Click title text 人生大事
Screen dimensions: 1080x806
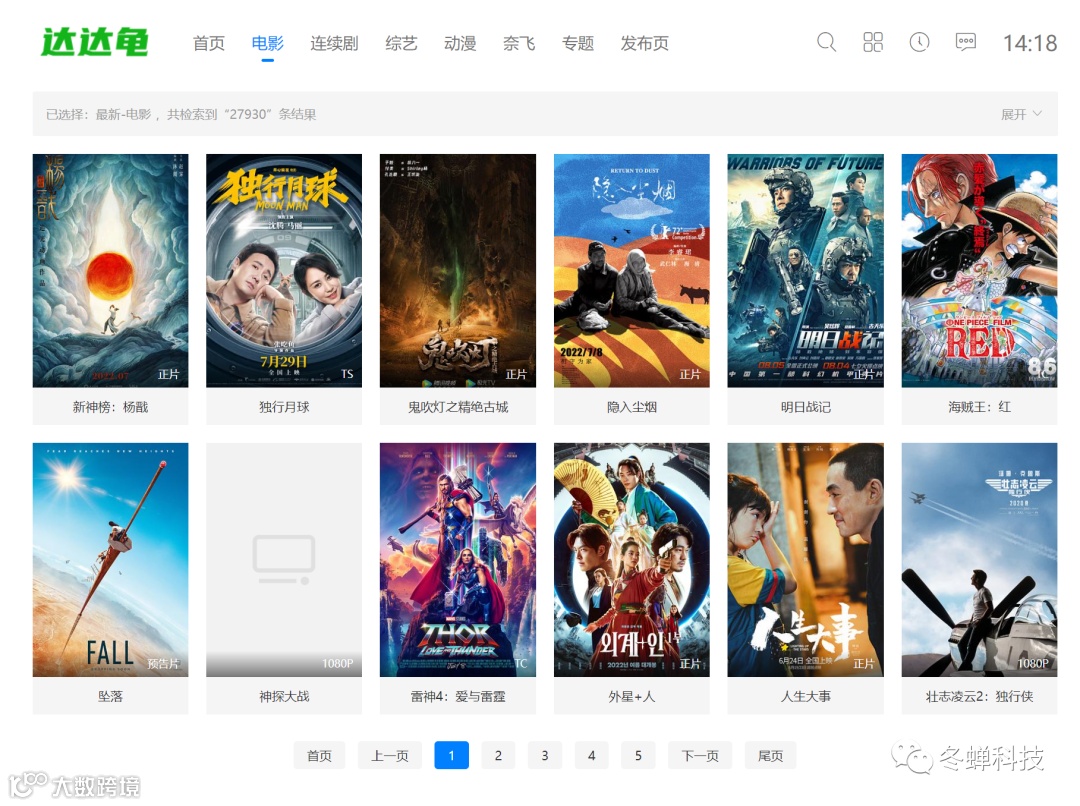(x=805, y=696)
